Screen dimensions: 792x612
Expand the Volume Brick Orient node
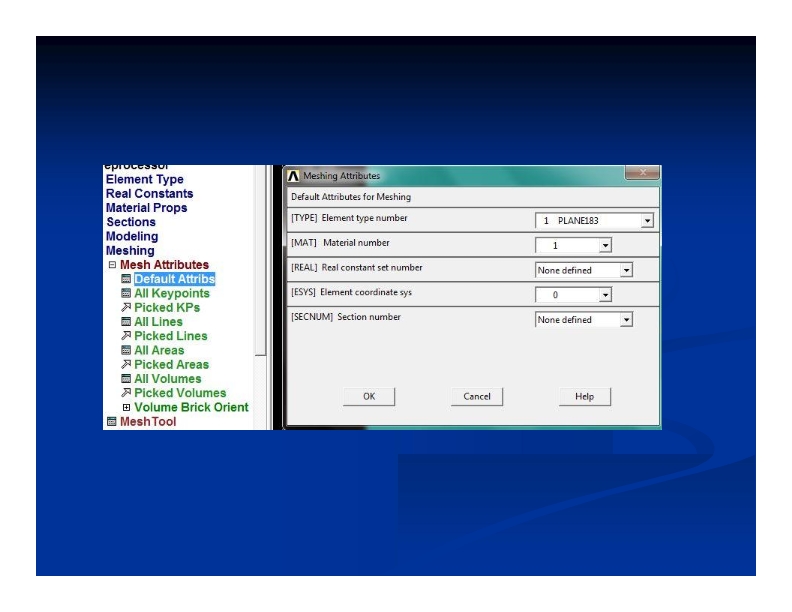point(126,408)
